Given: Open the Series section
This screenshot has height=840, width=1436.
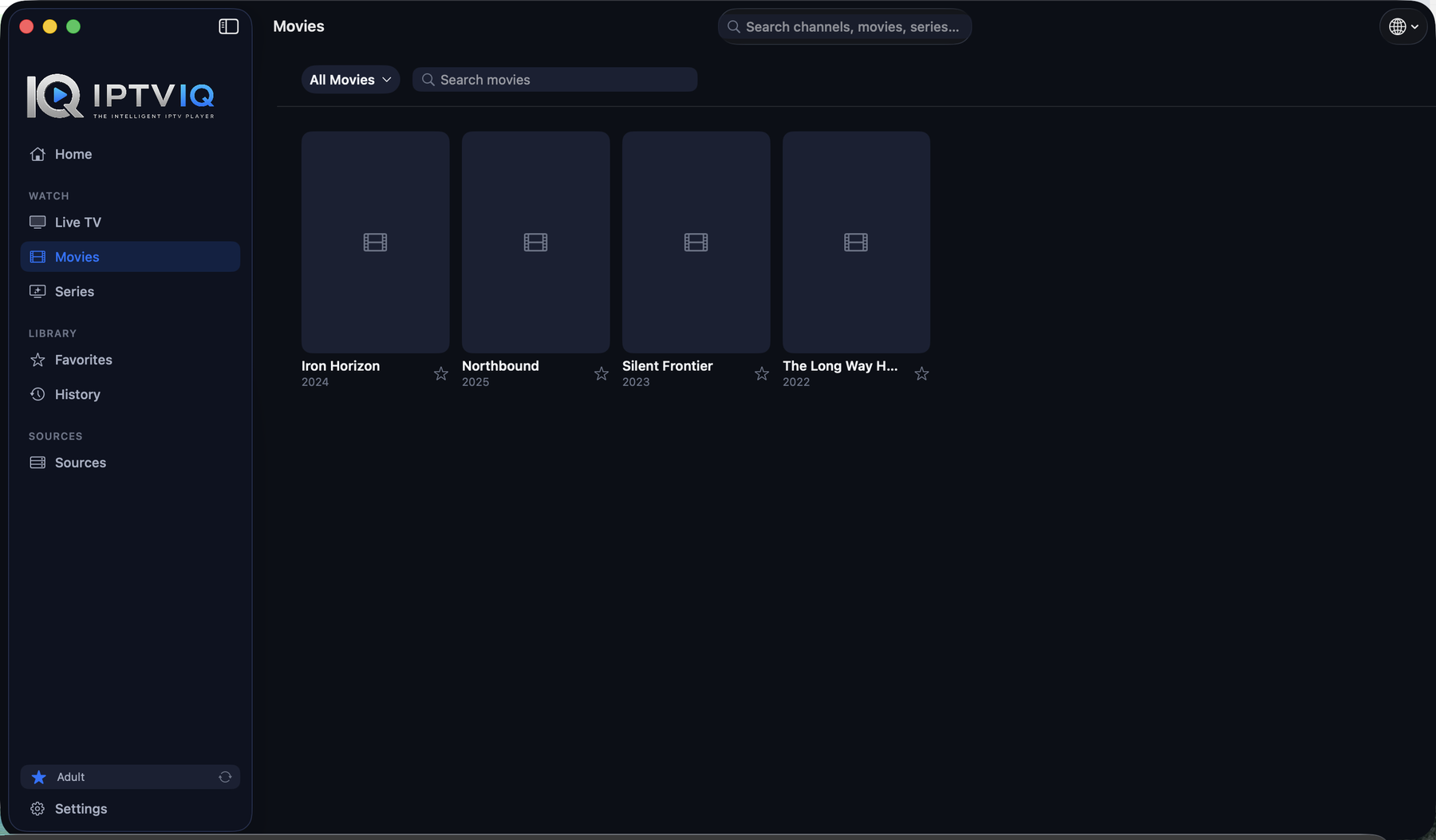Looking at the screenshot, I should coord(130,291).
